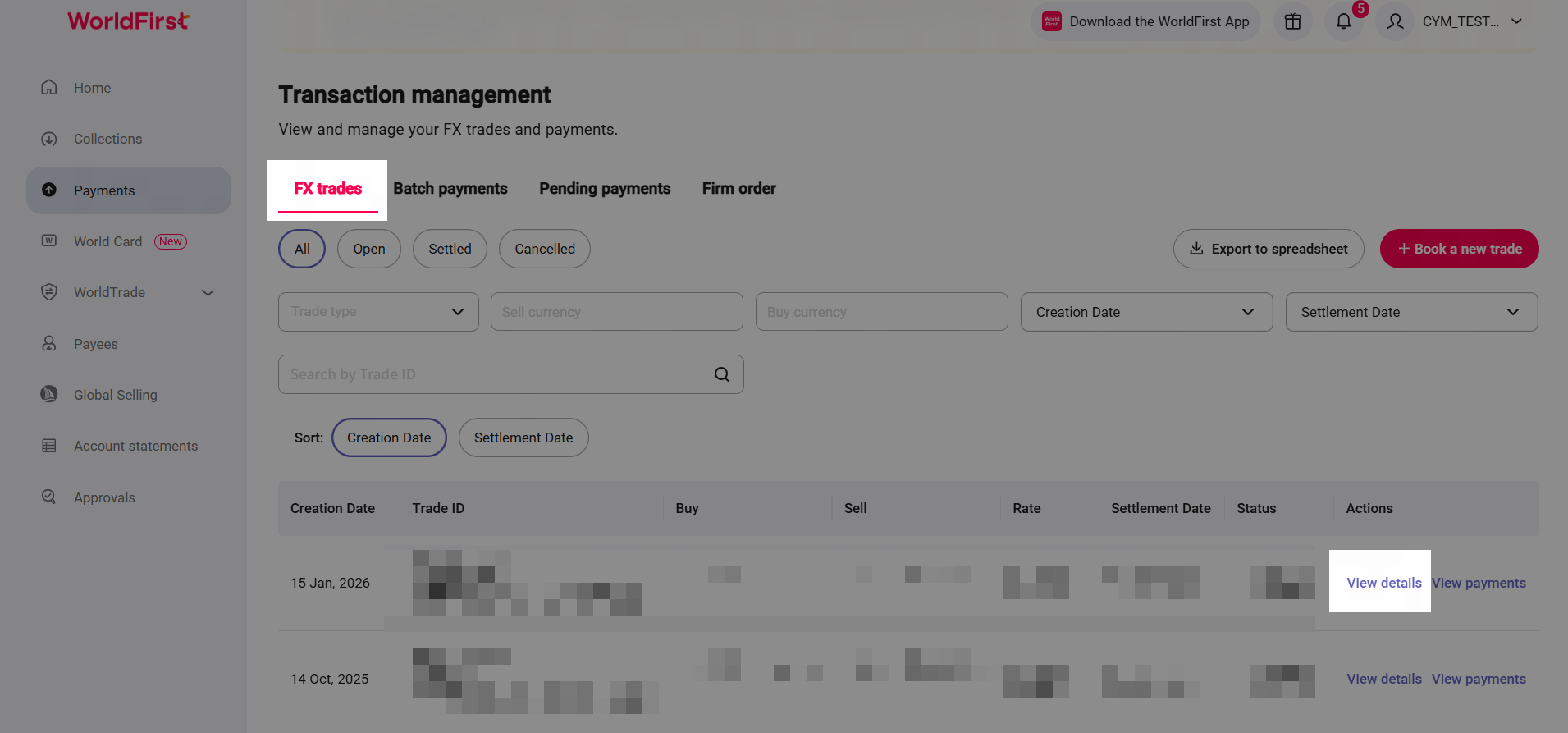Sort by Settlement Date
Screen dimensions: 1568x733
(x=523, y=438)
